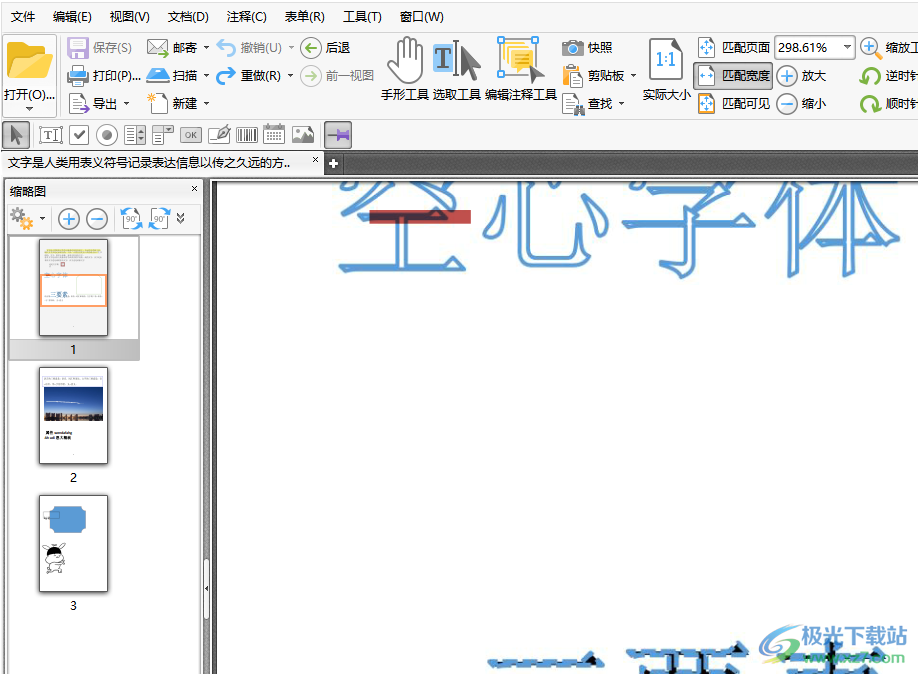Open the Clipboard 剪贴板 dropdown arrow
Image resolution: width=918 pixels, height=674 pixels.
pyautogui.click(x=633, y=76)
